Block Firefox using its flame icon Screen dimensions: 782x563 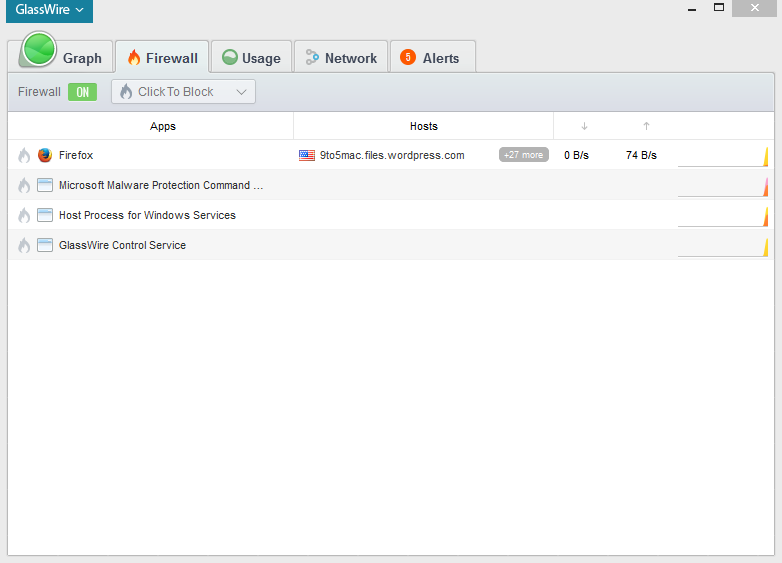click(x=24, y=156)
